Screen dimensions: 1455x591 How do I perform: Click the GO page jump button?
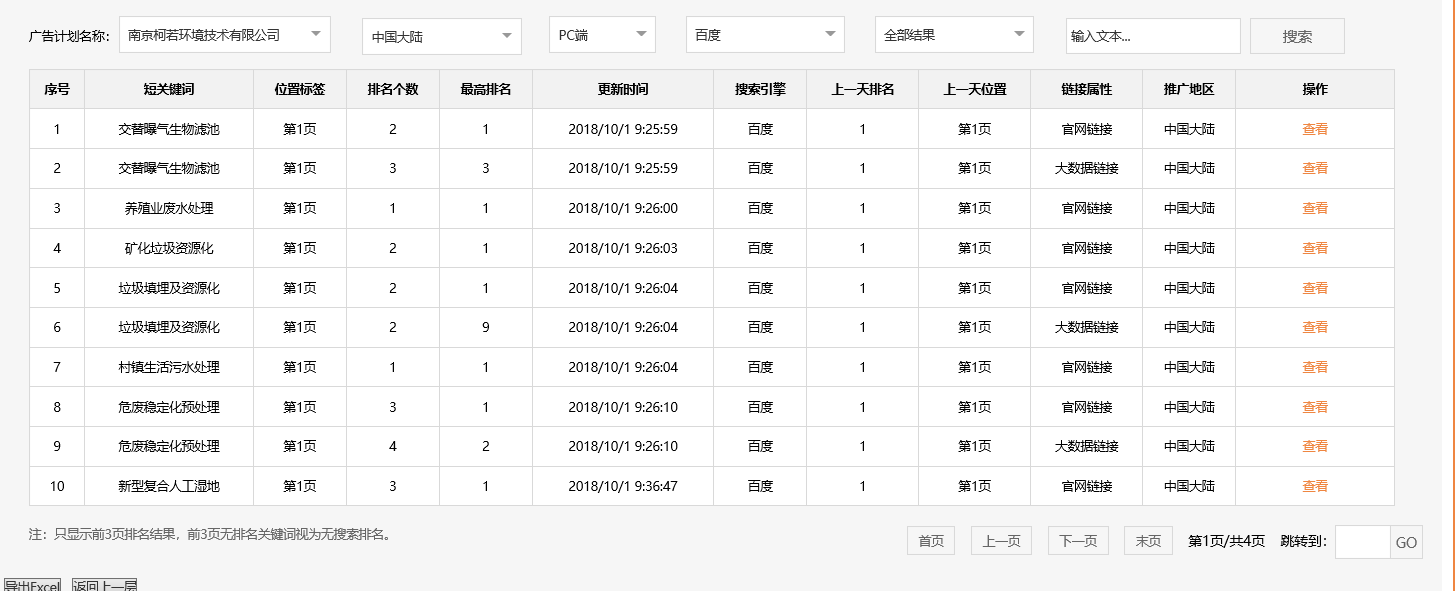(x=1406, y=542)
